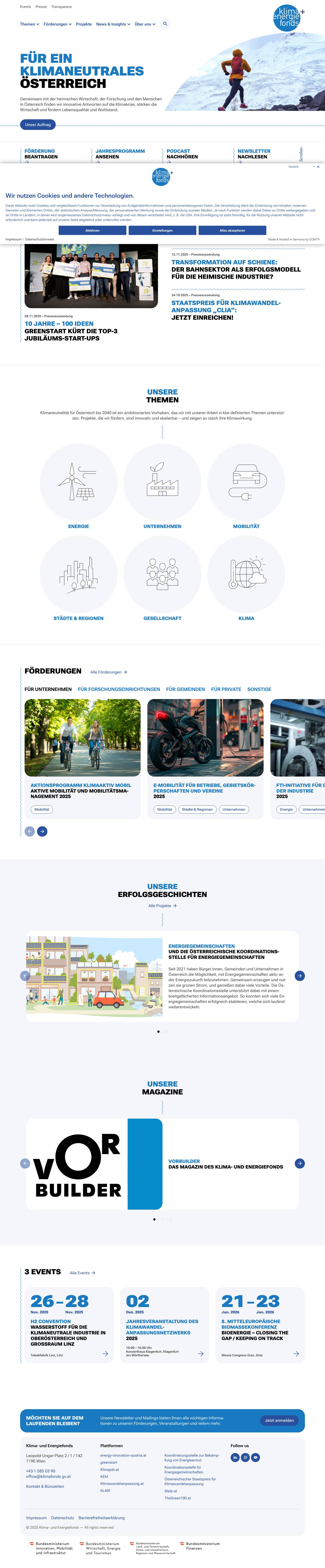
Task: Open the Transparenz link in top bar
Action: [x=61, y=7]
